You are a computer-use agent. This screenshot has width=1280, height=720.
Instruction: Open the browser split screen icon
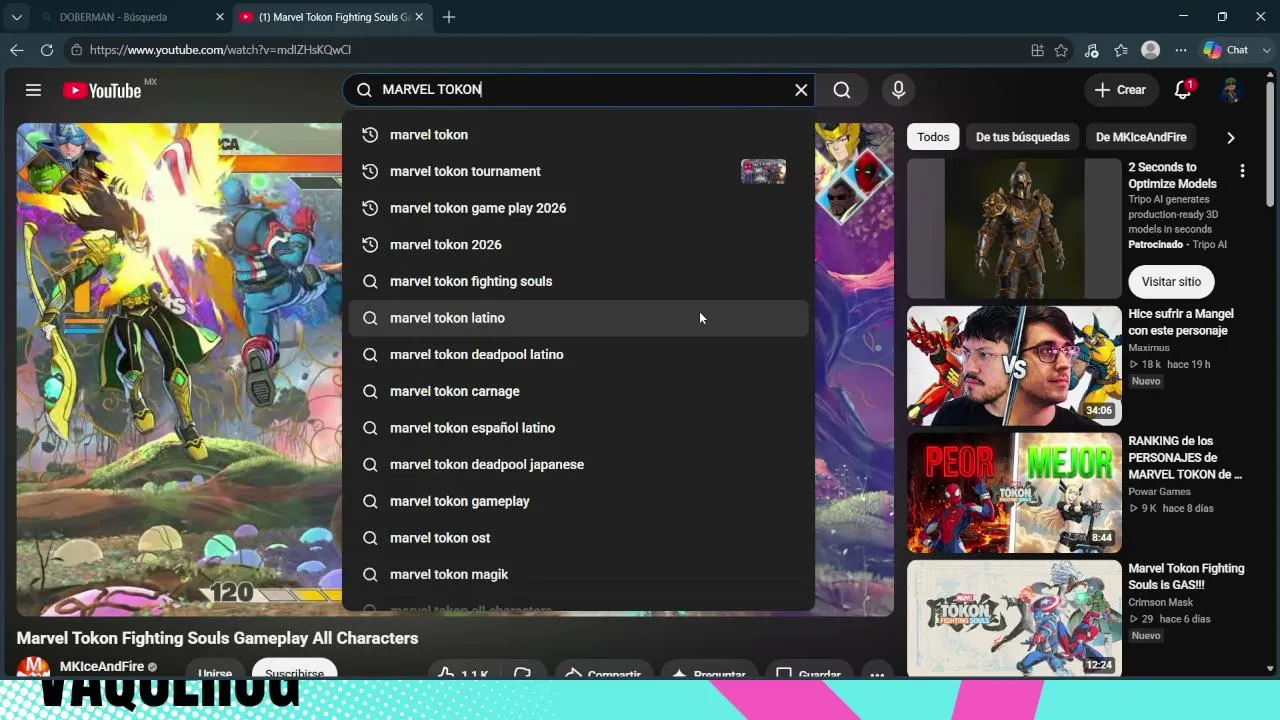click(1038, 50)
